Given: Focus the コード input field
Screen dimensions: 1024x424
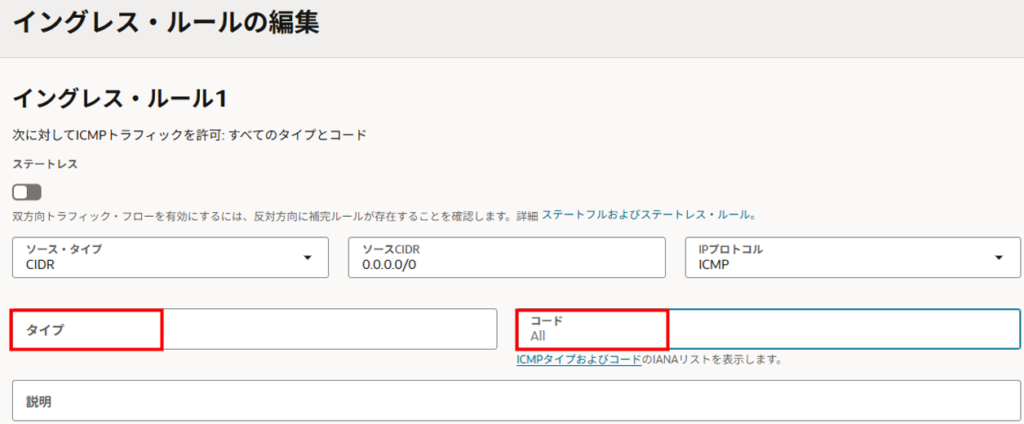Looking at the screenshot, I should (767, 329).
